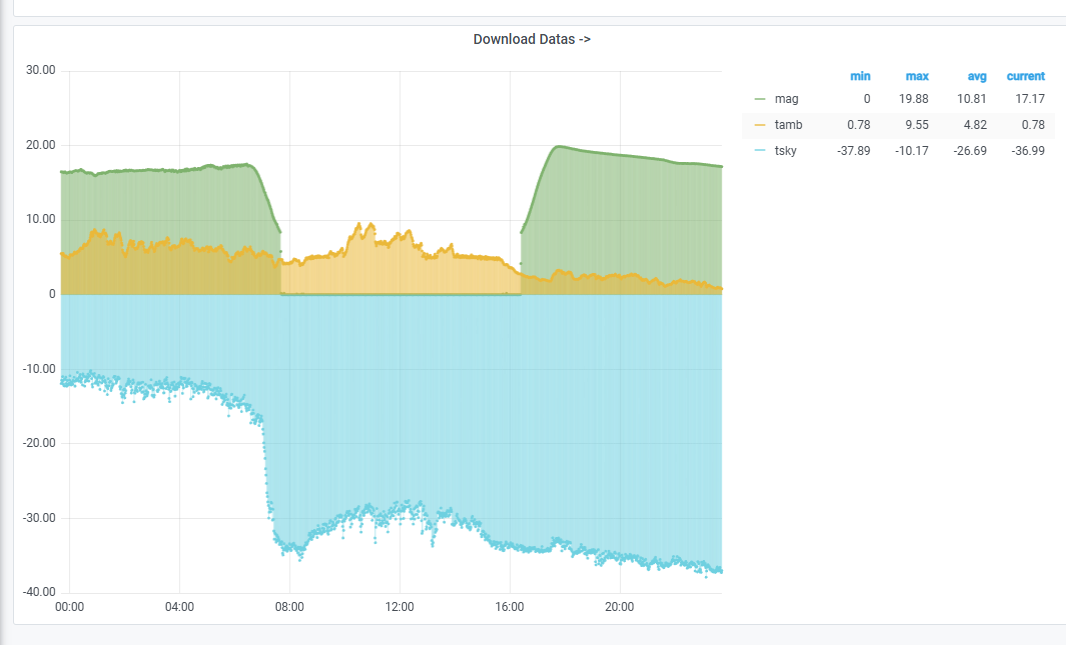Sort legend by avg column

point(977,76)
